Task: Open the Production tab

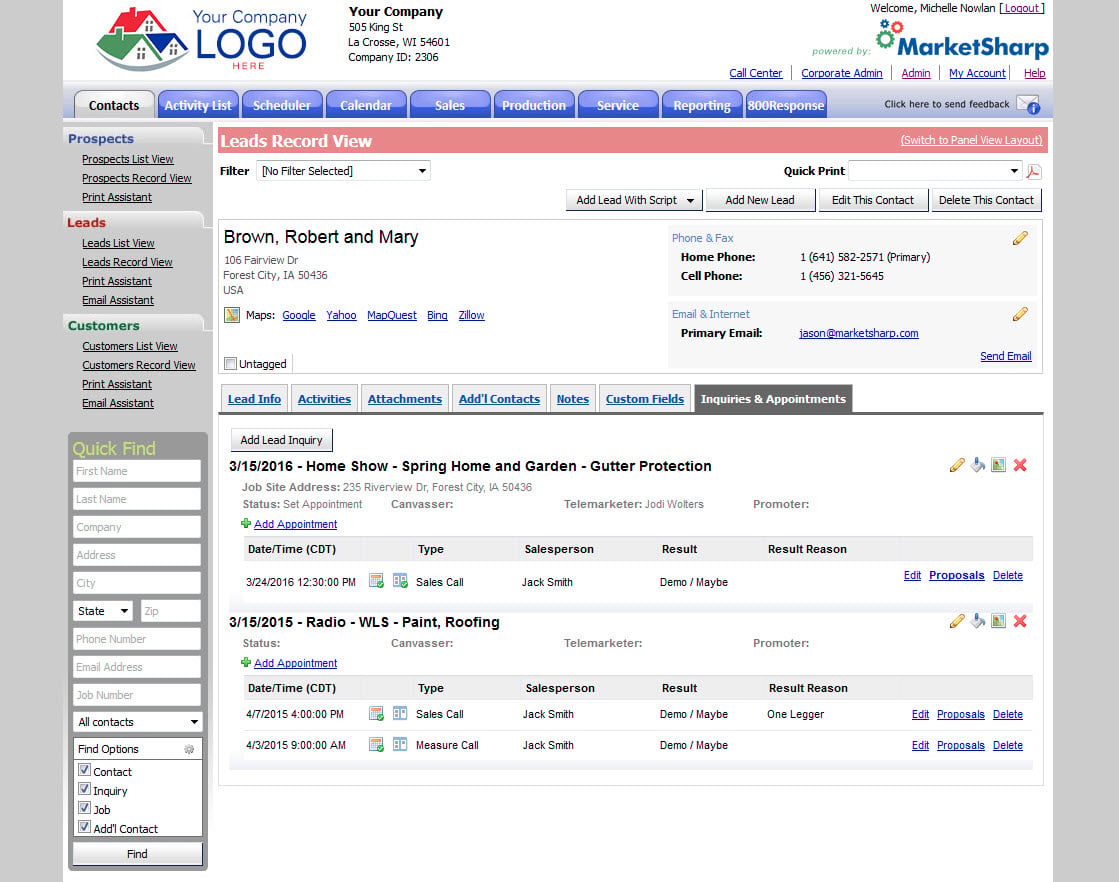Action: 534,105
